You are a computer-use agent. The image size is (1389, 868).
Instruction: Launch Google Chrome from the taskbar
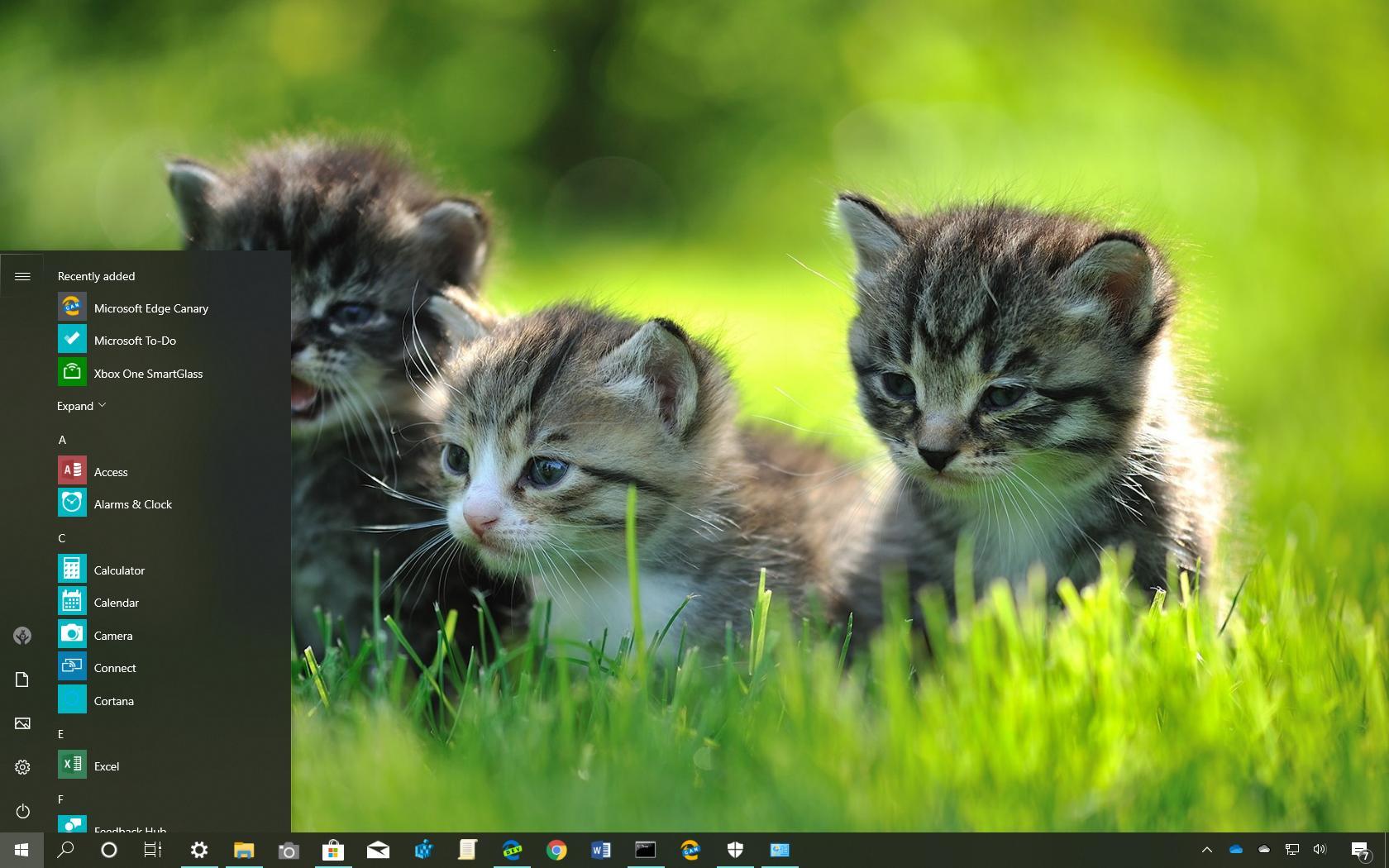(556, 850)
